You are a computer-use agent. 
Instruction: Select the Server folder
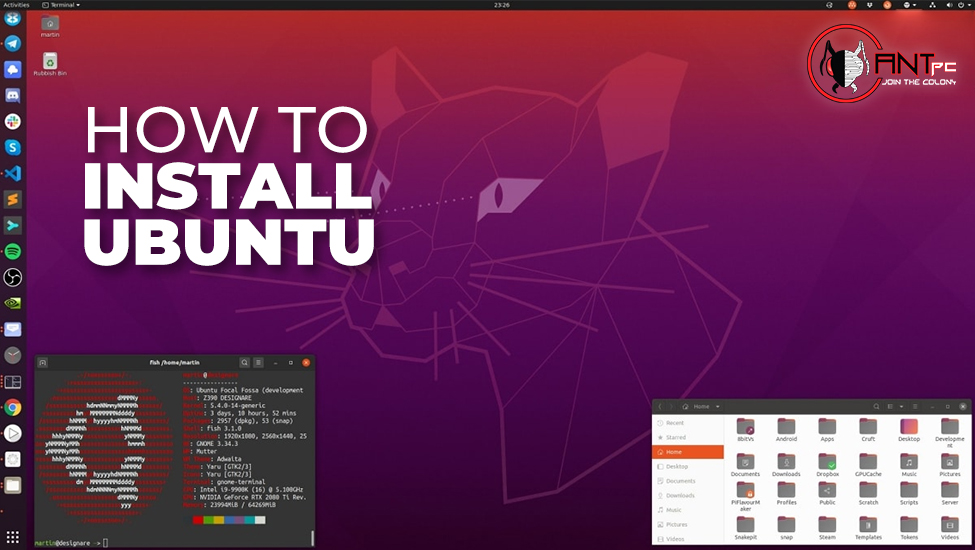pyautogui.click(x=950, y=493)
